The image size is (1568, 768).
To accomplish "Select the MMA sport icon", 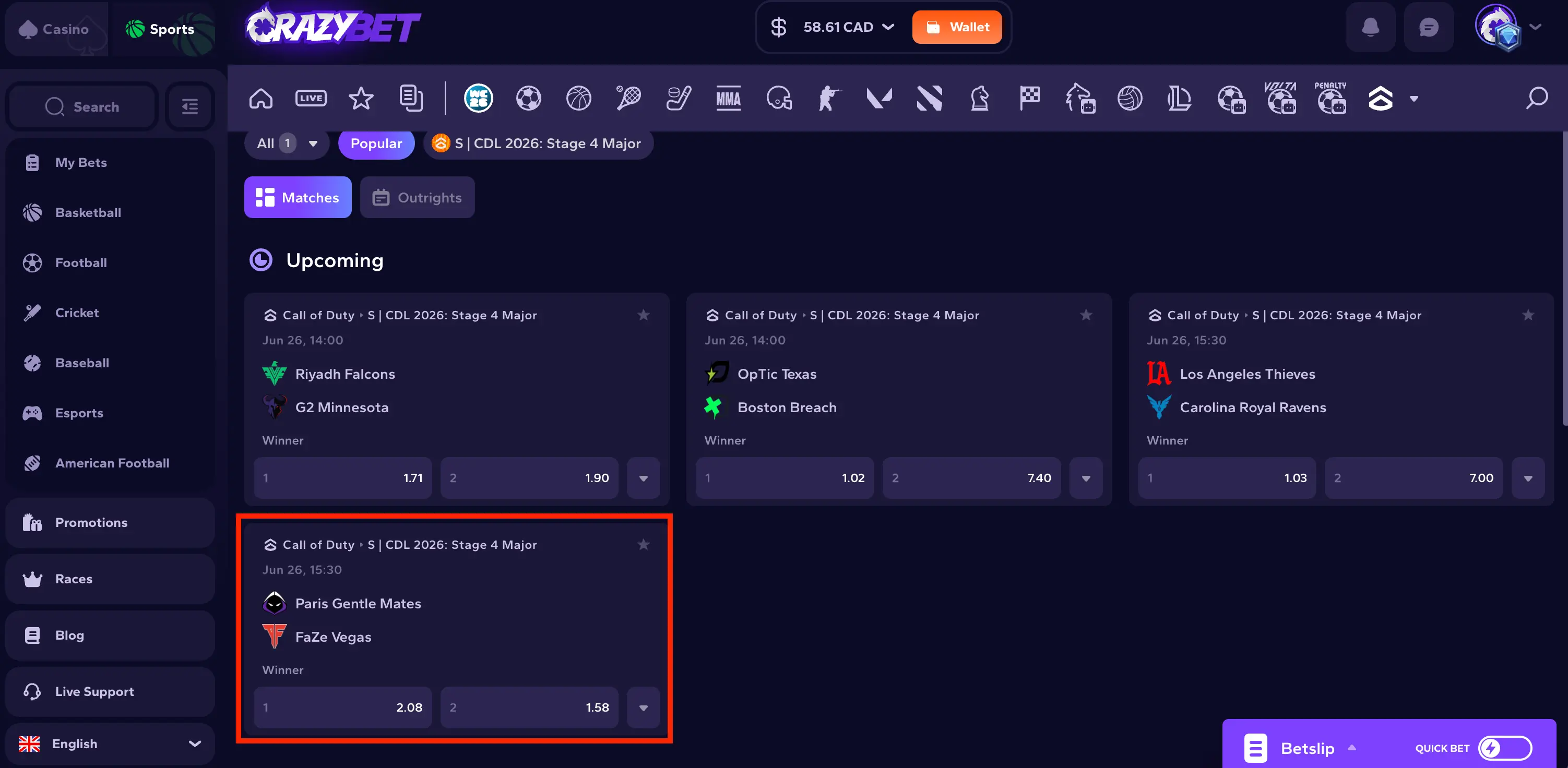I will [728, 98].
